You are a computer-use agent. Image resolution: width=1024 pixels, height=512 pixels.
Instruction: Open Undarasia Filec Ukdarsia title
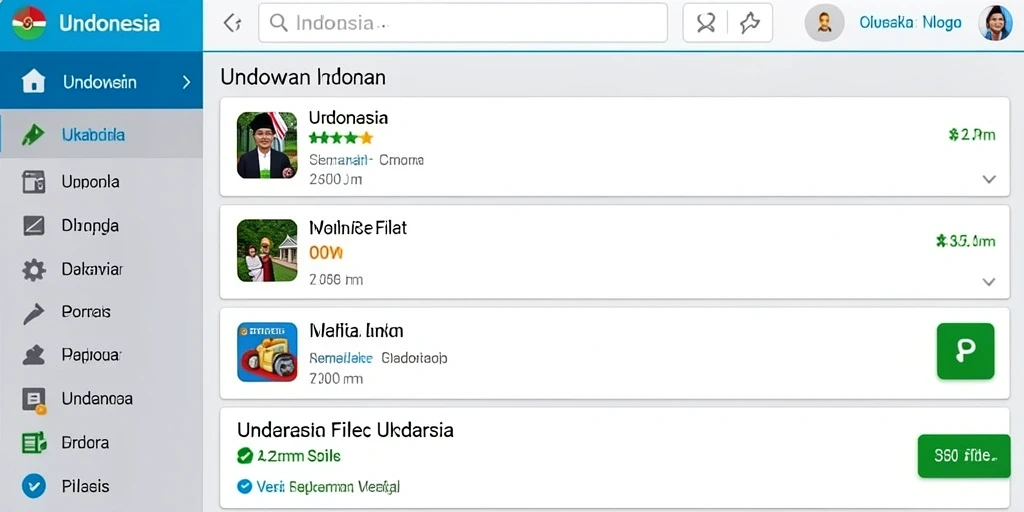[x=345, y=430]
